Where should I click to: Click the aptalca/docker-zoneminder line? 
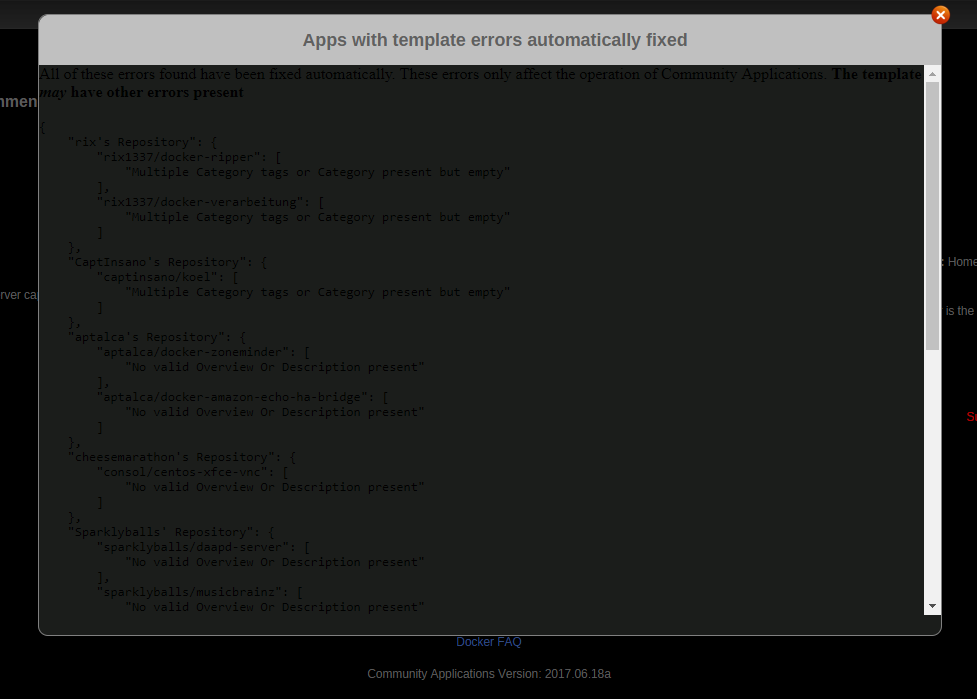(203, 352)
